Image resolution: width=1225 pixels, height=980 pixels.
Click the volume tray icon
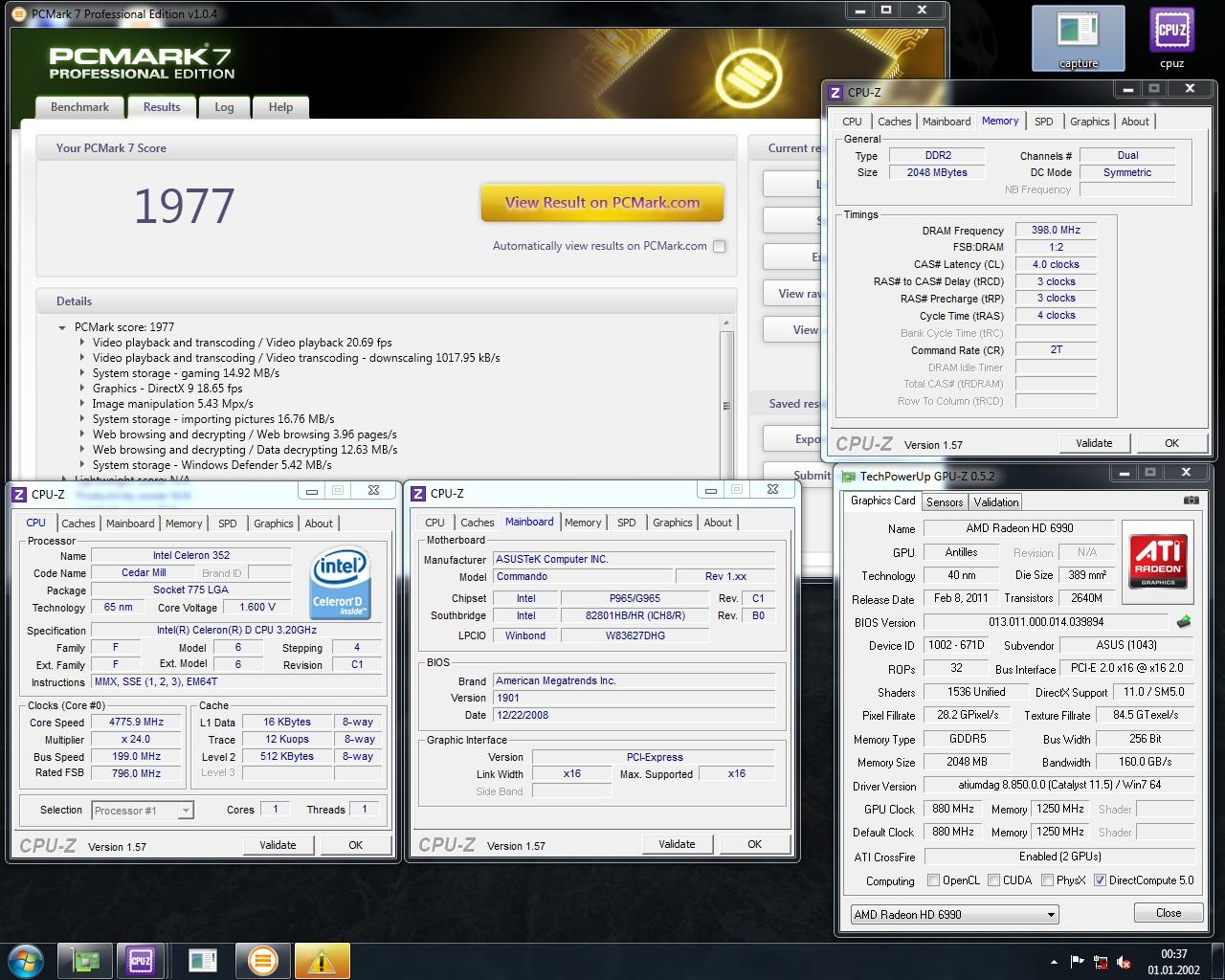1123,962
